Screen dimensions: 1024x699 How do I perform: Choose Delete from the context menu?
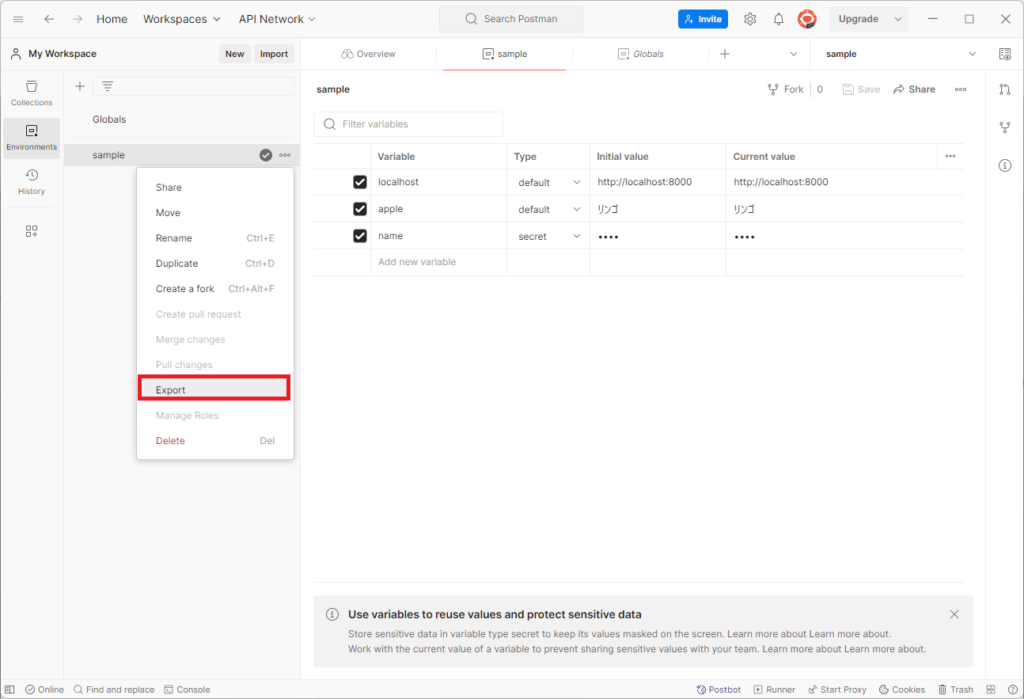pos(214,440)
